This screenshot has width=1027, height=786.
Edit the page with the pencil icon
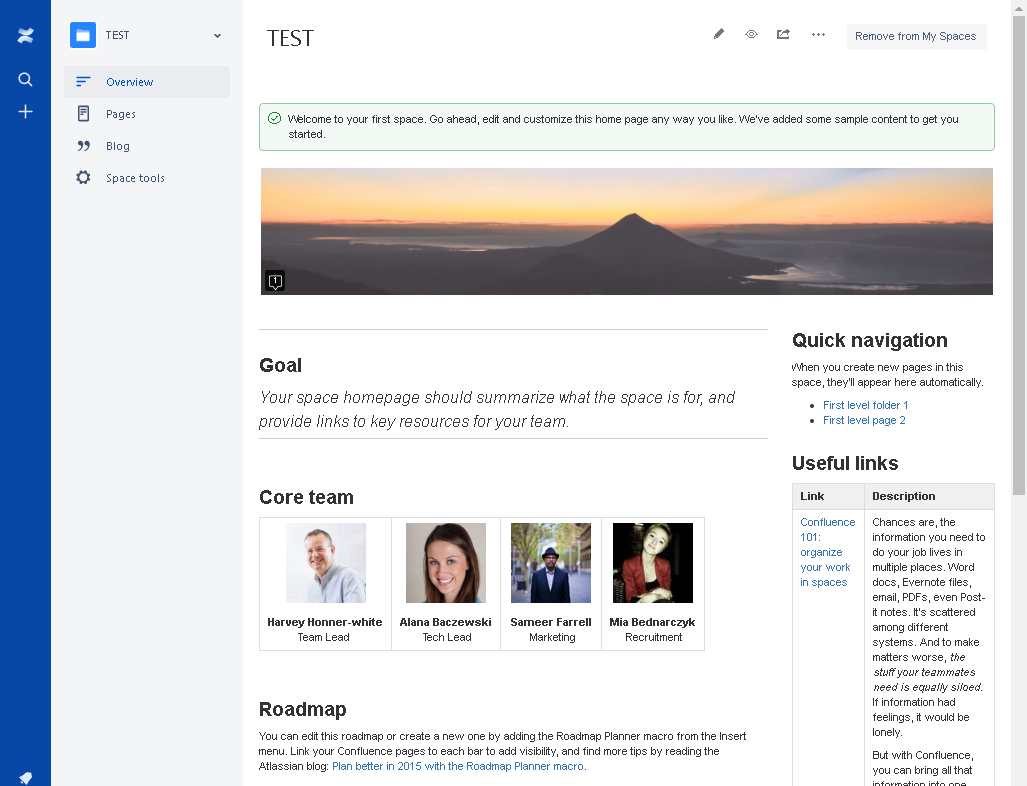tap(718, 34)
